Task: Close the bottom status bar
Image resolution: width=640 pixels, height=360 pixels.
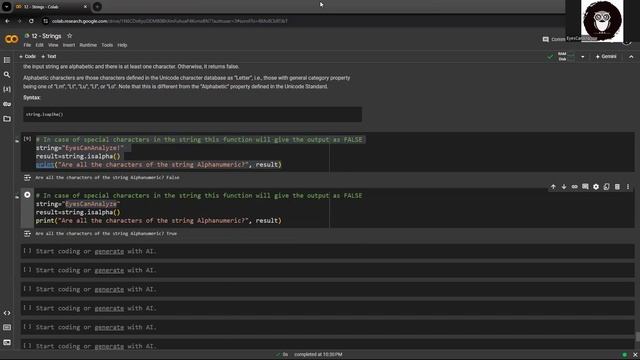Action: [x=635, y=355]
